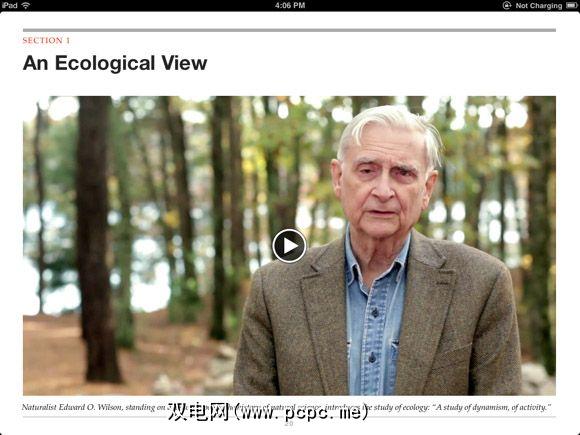Tap the 'Not Charging' status text
Image resolution: width=580 pixels, height=435 pixels.
tap(539, 6)
